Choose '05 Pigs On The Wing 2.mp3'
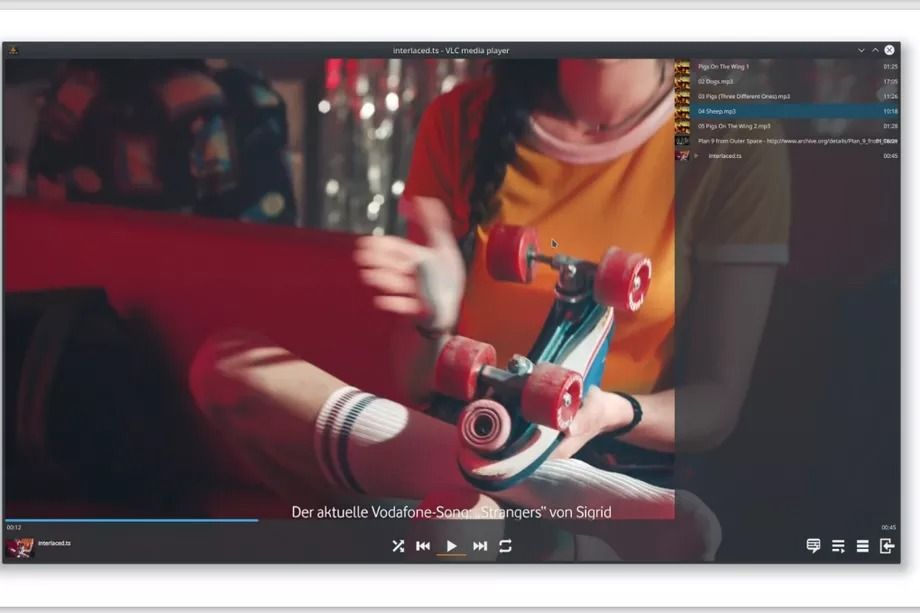 point(734,126)
